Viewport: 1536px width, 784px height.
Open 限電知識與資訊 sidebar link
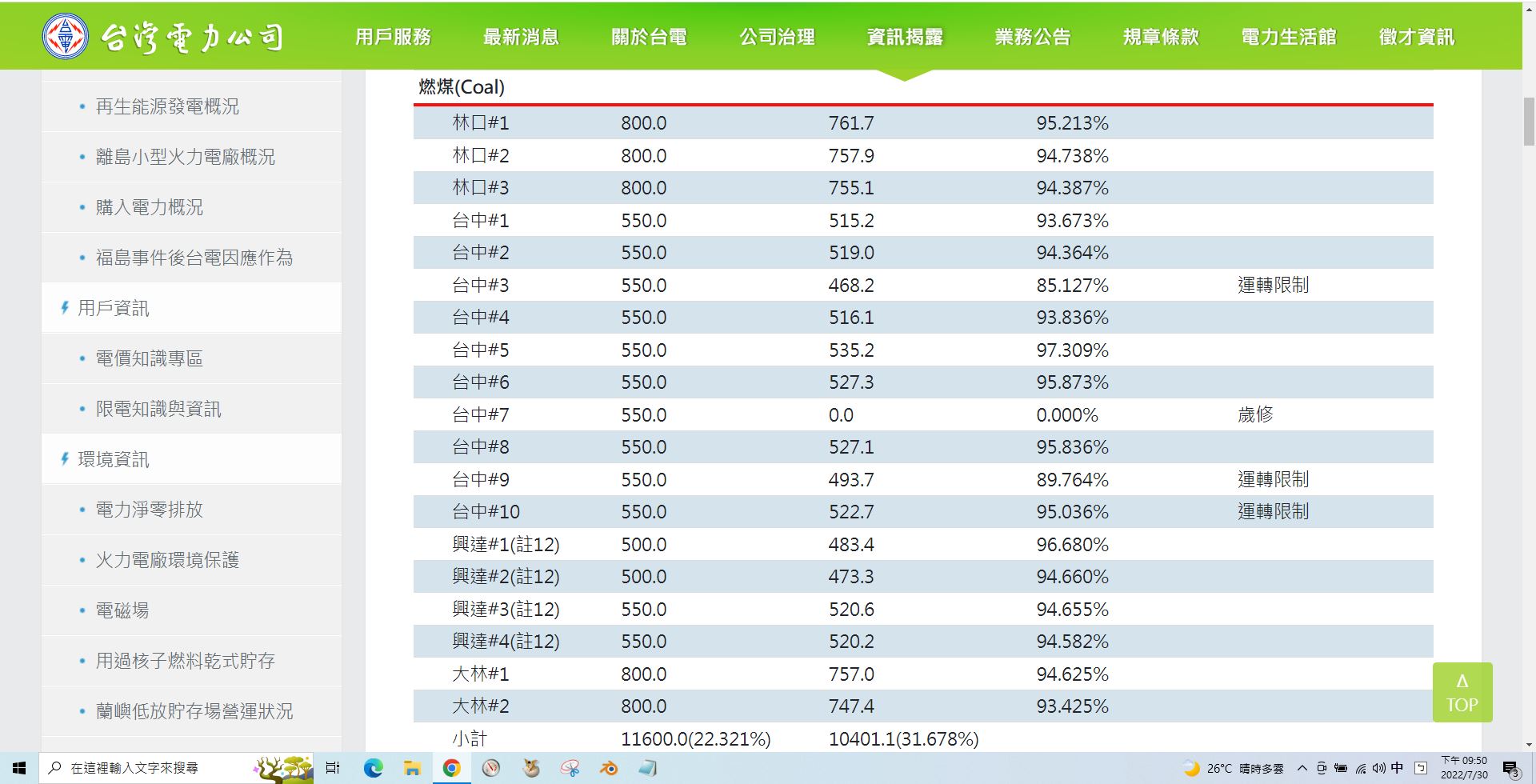point(158,409)
